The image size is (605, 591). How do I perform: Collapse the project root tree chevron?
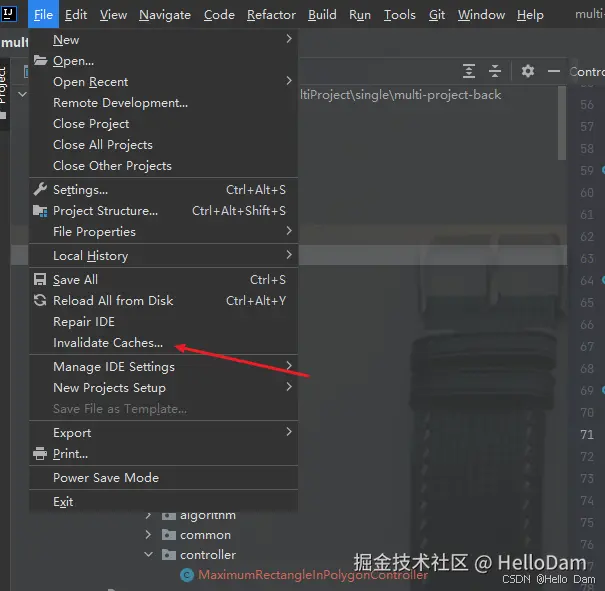pyautogui.click(x=22, y=94)
